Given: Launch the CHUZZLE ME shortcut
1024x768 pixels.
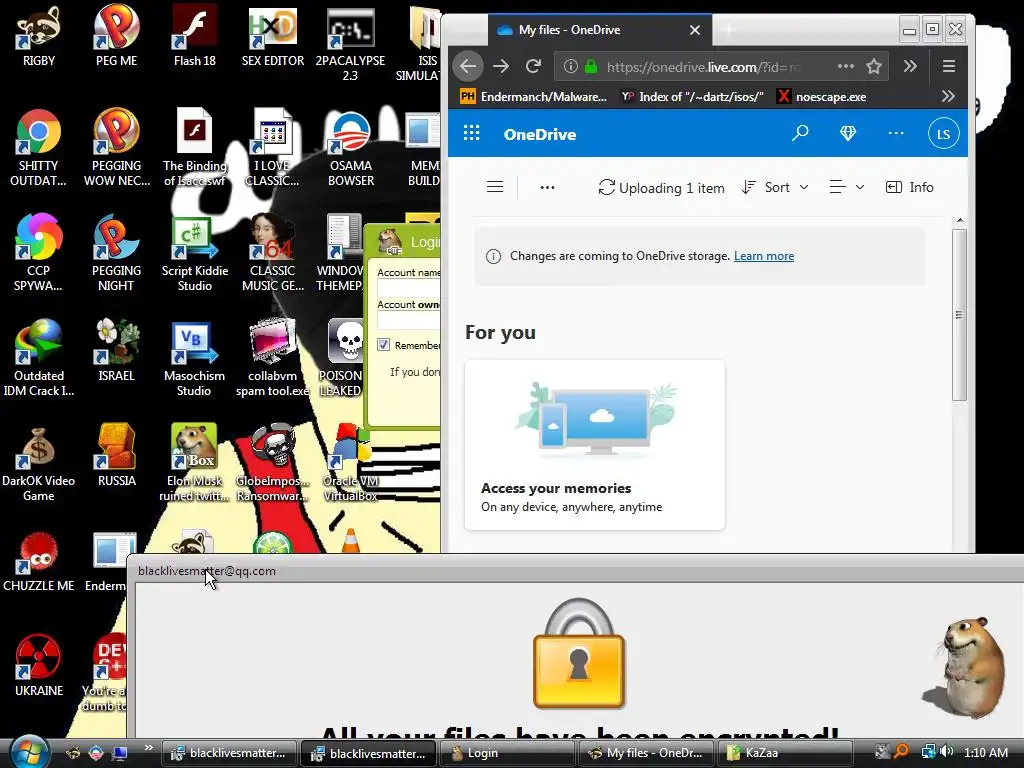Looking at the screenshot, I should tap(39, 562).
